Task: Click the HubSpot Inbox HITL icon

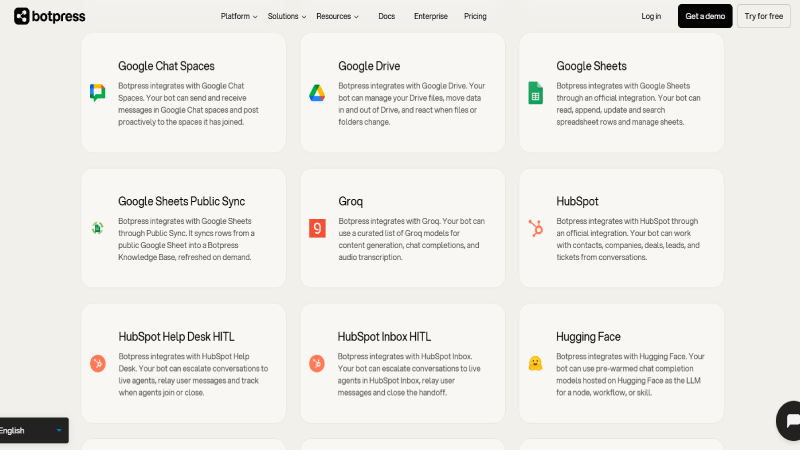Action: 317,363
